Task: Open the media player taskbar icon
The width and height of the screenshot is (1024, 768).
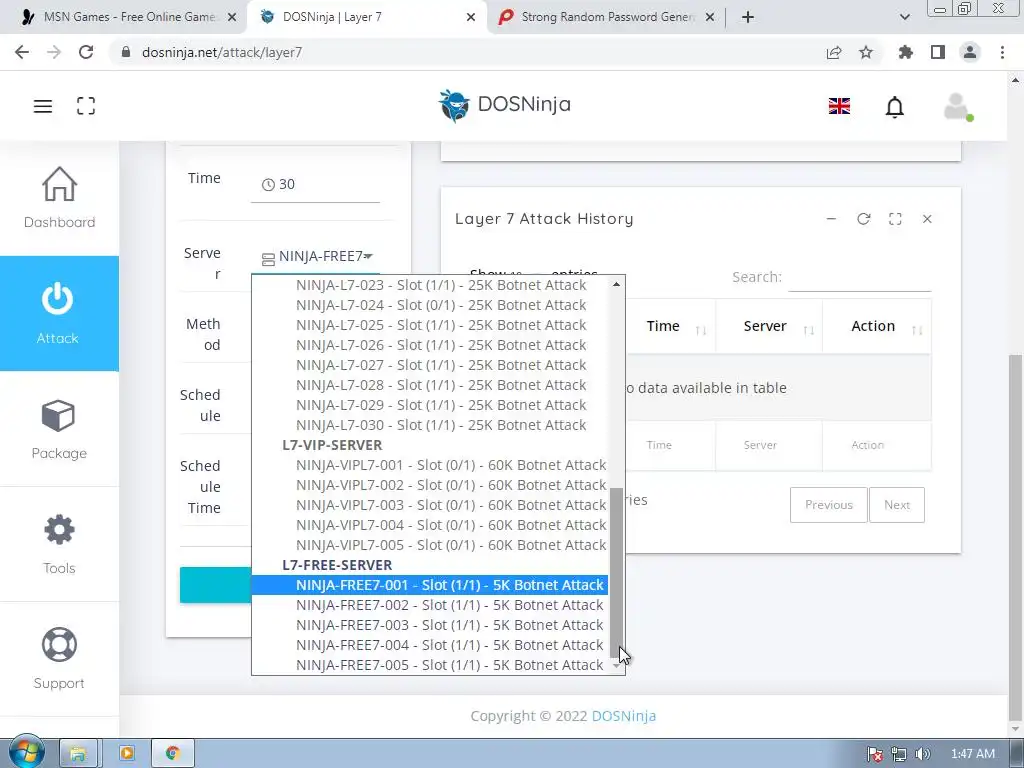Action: tap(127, 754)
